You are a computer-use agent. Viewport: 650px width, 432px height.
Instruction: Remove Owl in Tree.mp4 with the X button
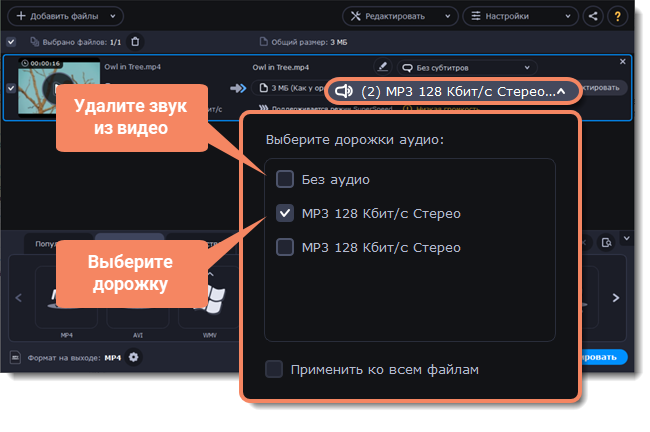[x=623, y=62]
